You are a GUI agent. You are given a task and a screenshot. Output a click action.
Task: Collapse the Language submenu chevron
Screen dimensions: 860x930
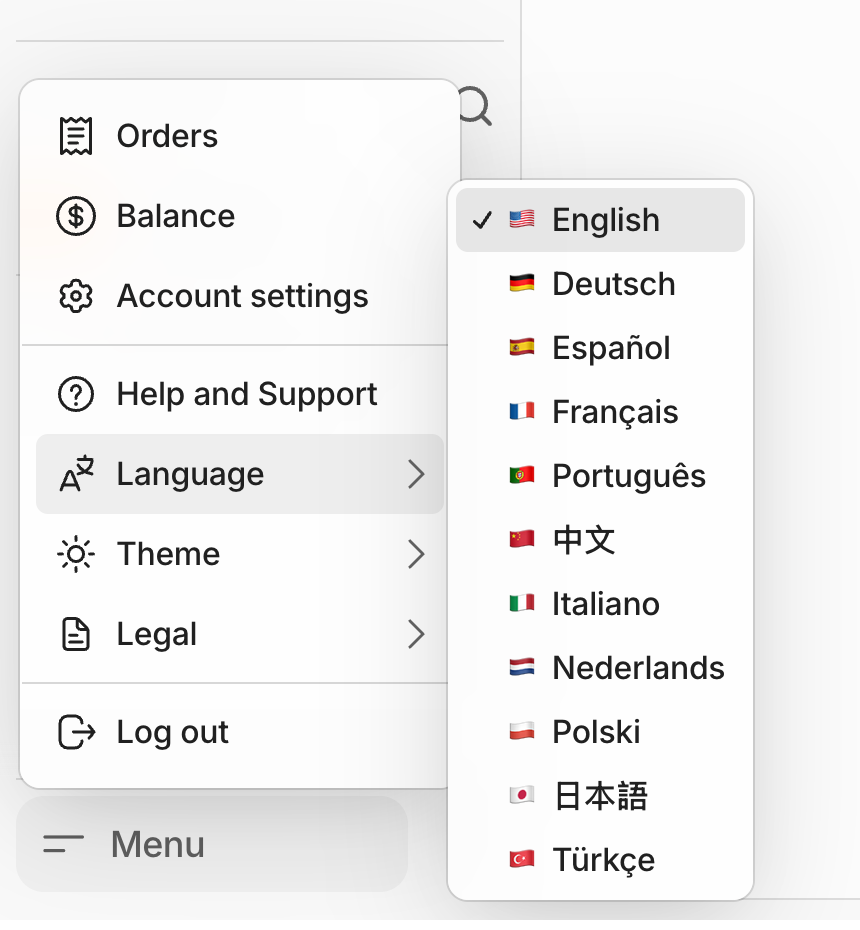point(417,474)
